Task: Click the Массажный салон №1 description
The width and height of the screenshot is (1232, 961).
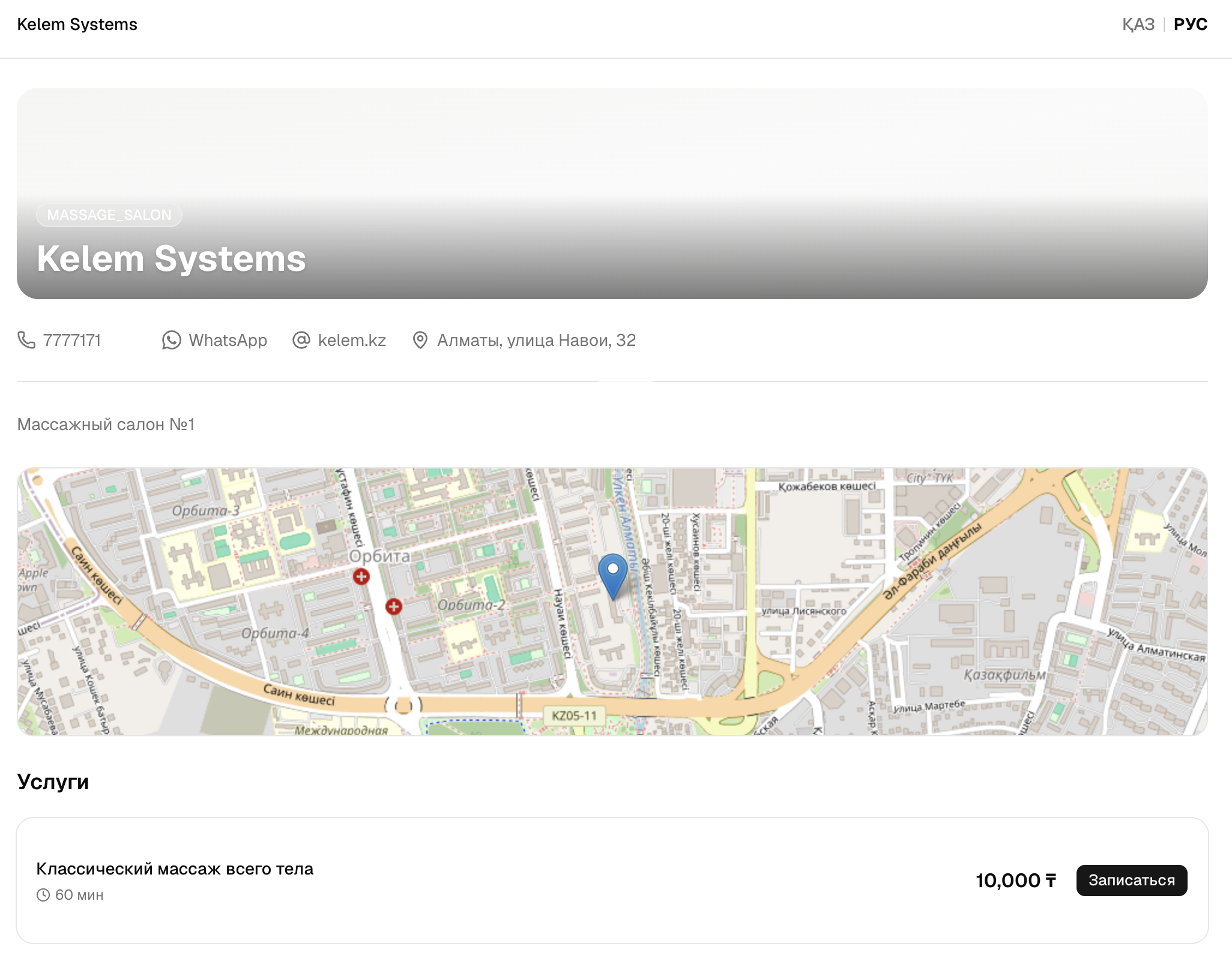Action: pos(106,425)
